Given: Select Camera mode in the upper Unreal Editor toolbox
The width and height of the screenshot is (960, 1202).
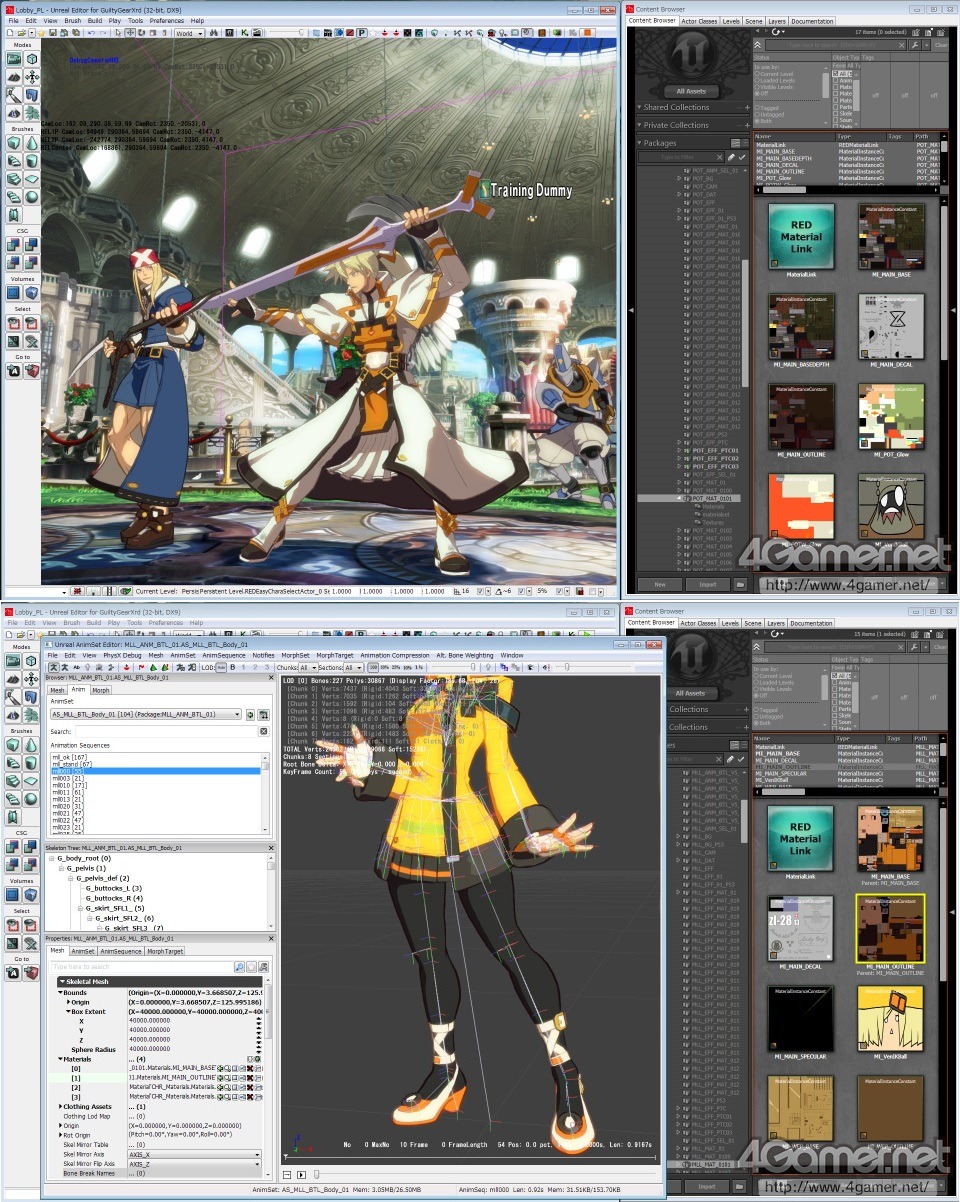Looking at the screenshot, I should pyautogui.click(x=14, y=59).
